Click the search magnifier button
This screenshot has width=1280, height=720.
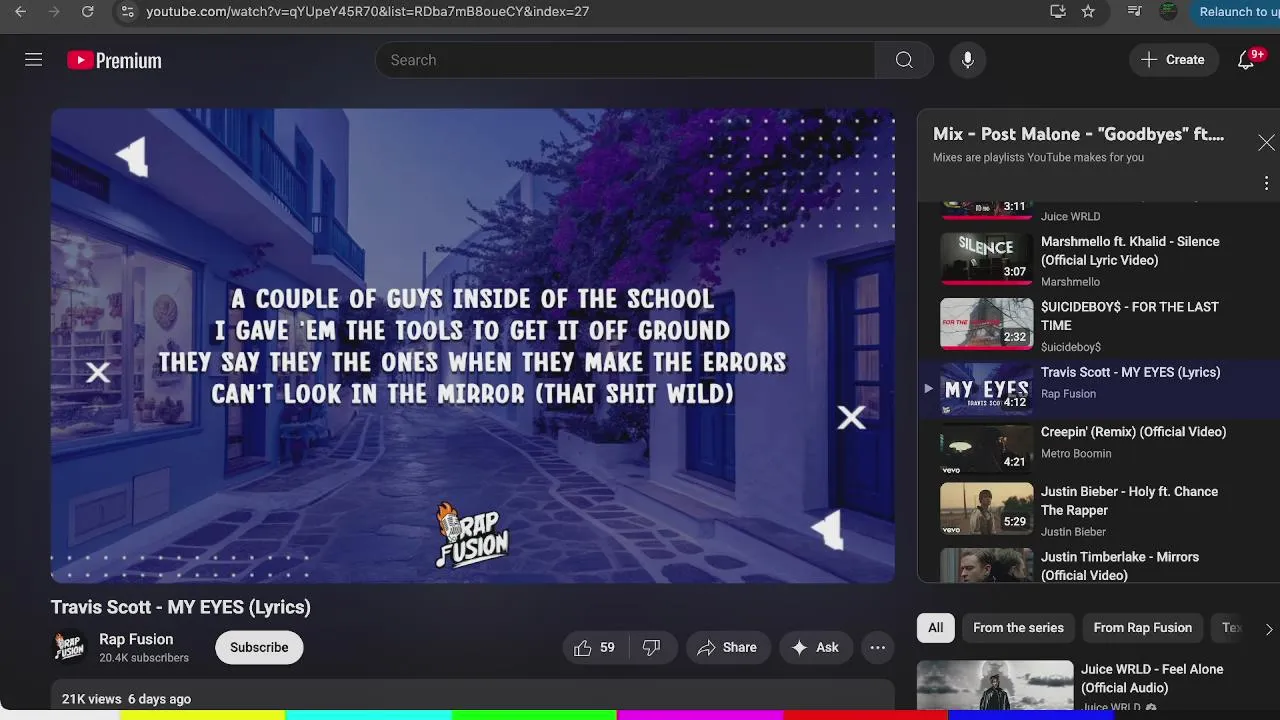pyautogui.click(x=904, y=60)
